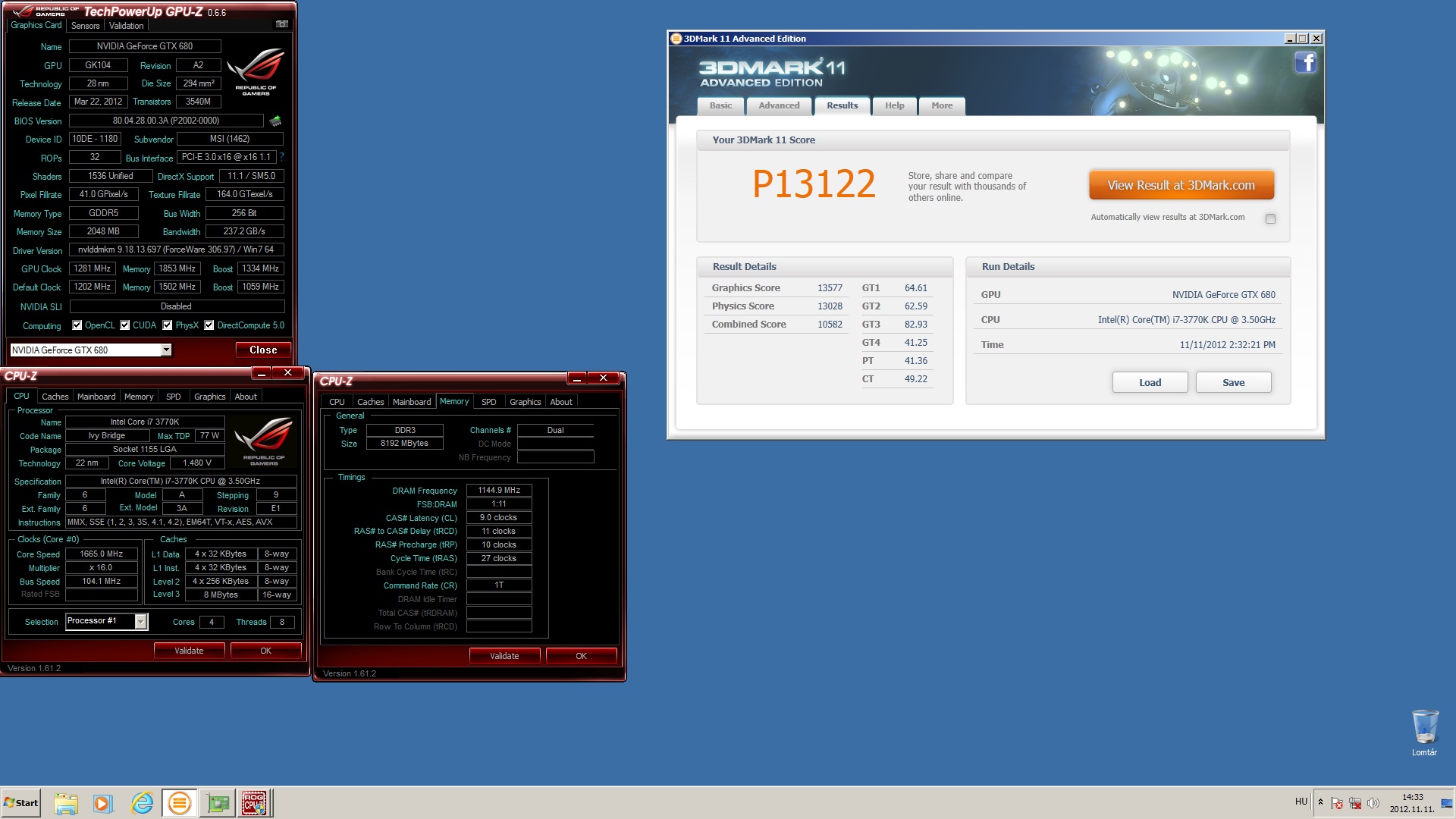Open the Sensors tab in GPU-Z
Screen dimensions: 1456x819
[x=86, y=26]
